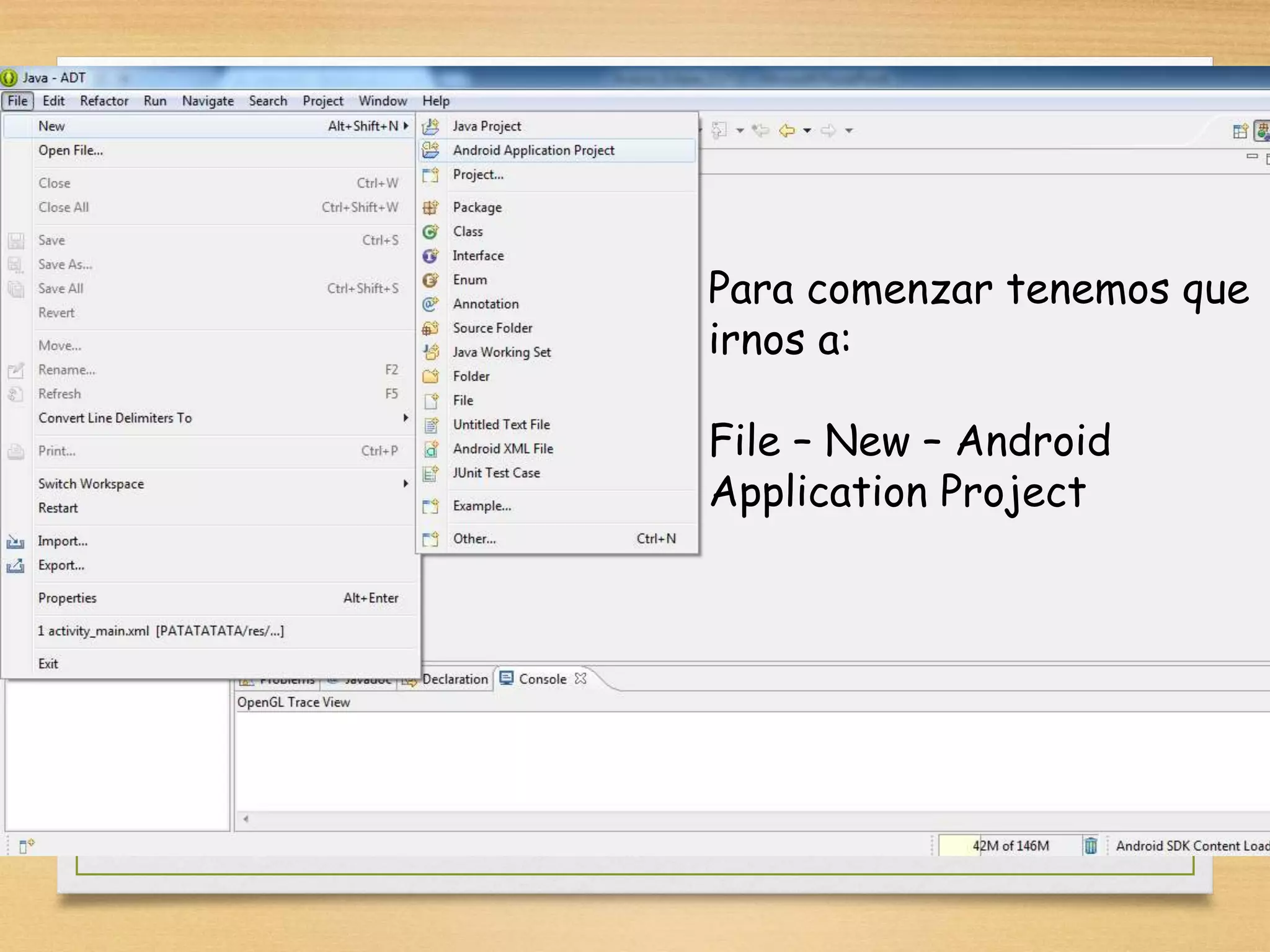Click the OpenGL Trace View label
The width and height of the screenshot is (1270, 952).
[x=293, y=702]
